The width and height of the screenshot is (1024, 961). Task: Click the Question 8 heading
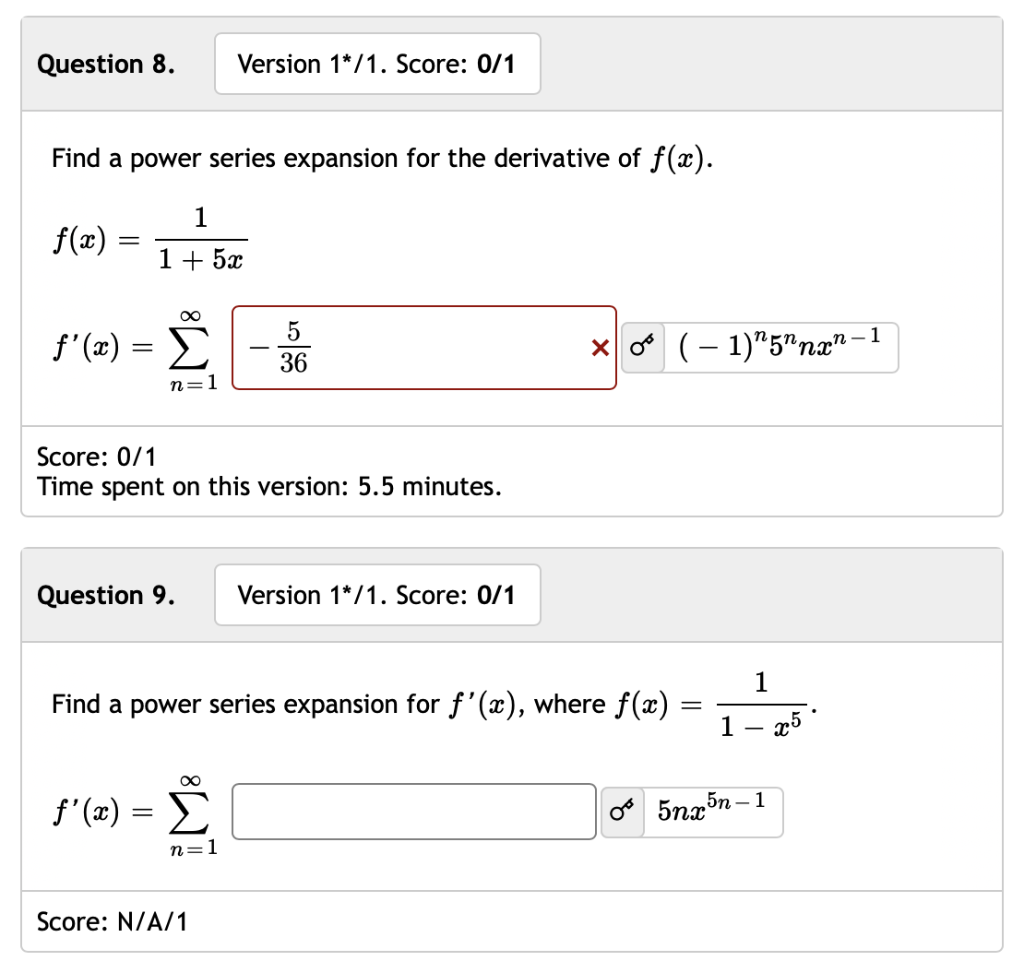103,63
